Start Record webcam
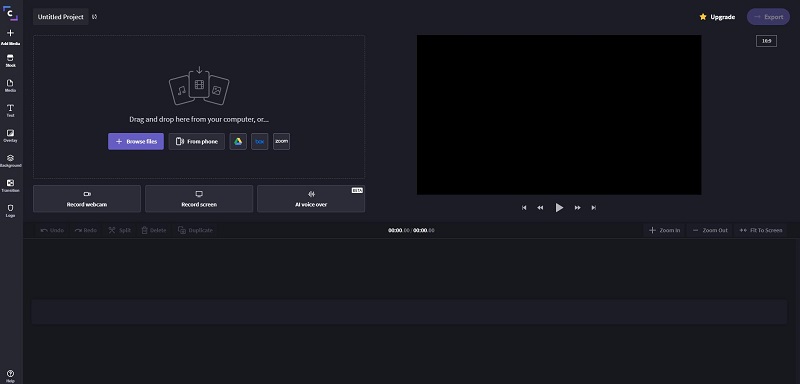Image resolution: width=800 pixels, height=384 pixels. [x=87, y=199]
